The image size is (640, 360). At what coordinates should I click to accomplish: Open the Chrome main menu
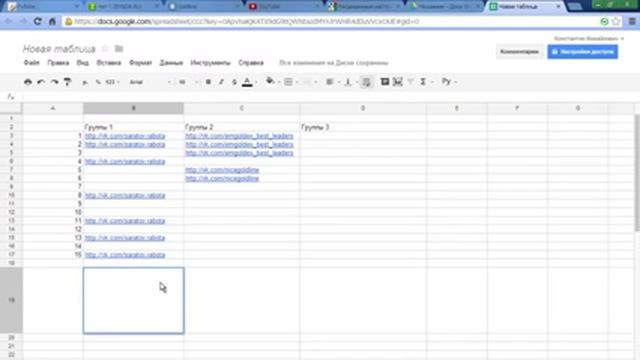pos(632,21)
